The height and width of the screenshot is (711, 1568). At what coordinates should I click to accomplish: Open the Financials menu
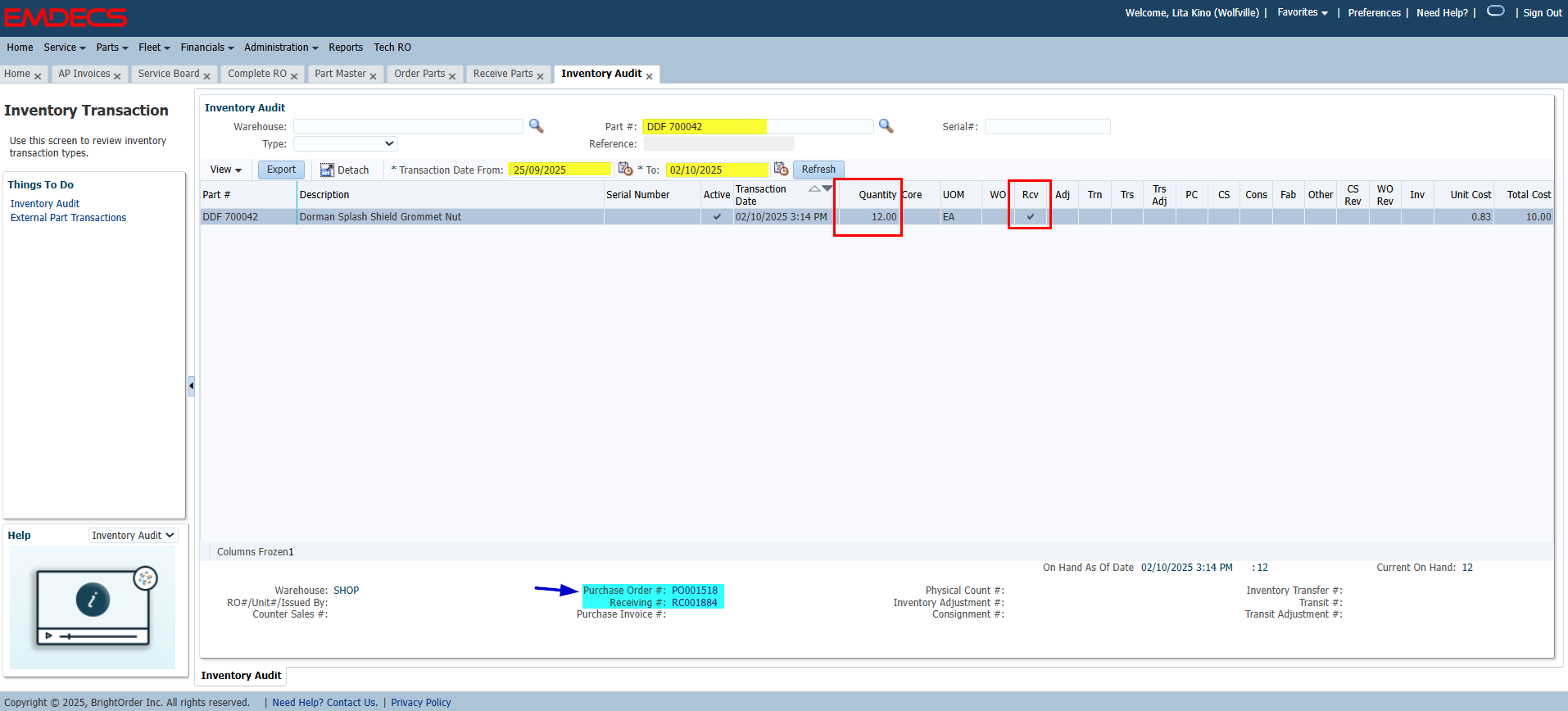click(206, 48)
